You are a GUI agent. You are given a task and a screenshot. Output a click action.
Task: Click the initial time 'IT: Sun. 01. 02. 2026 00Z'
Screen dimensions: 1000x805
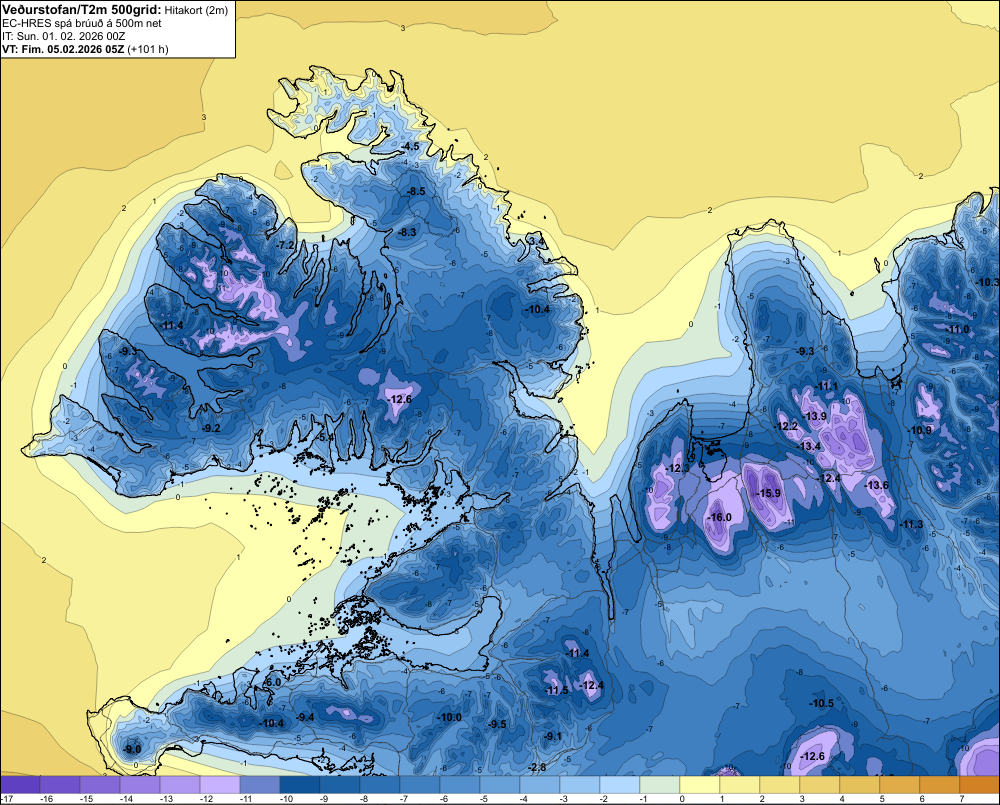(64, 36)
